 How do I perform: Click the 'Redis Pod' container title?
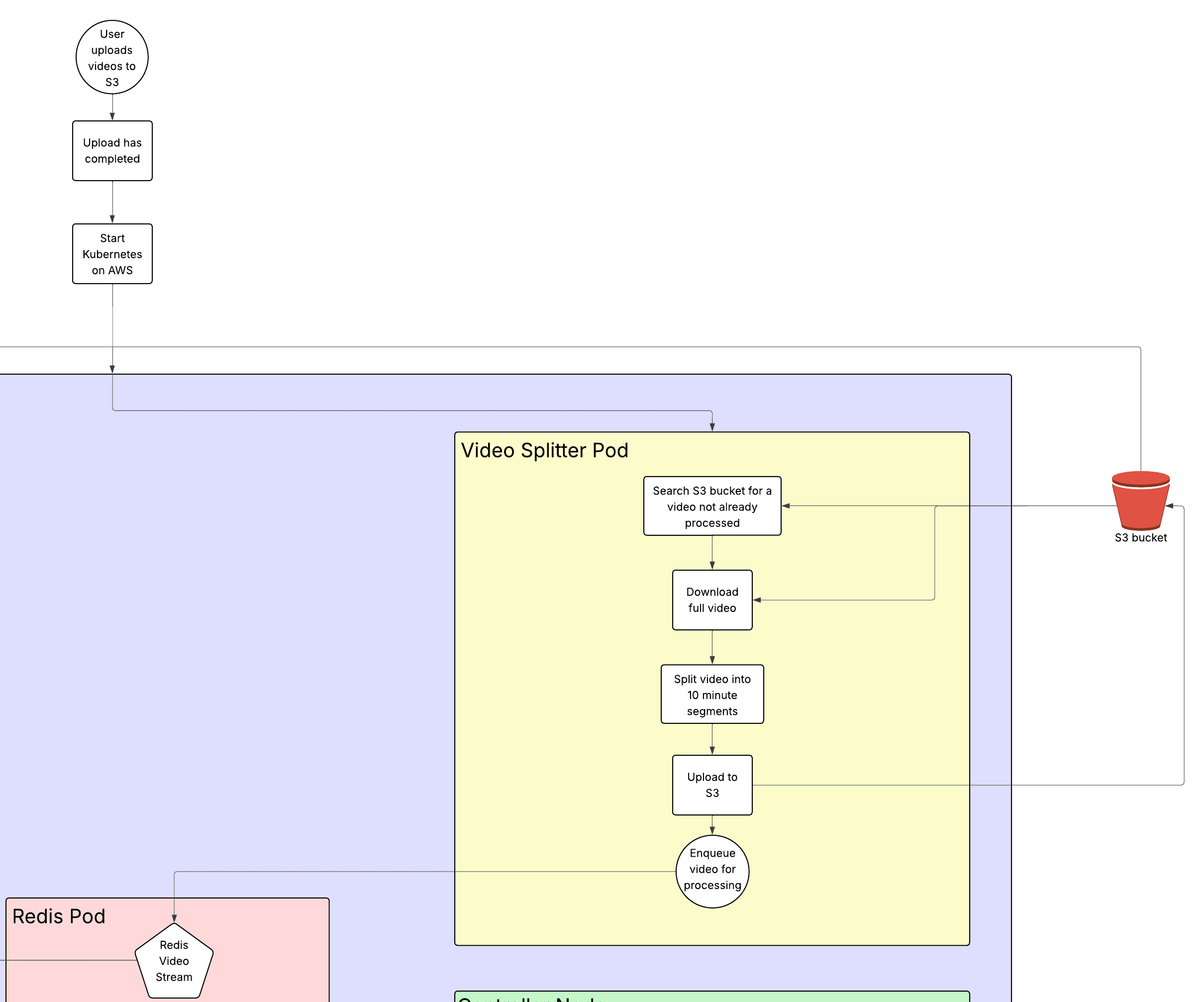click(59, 916)
